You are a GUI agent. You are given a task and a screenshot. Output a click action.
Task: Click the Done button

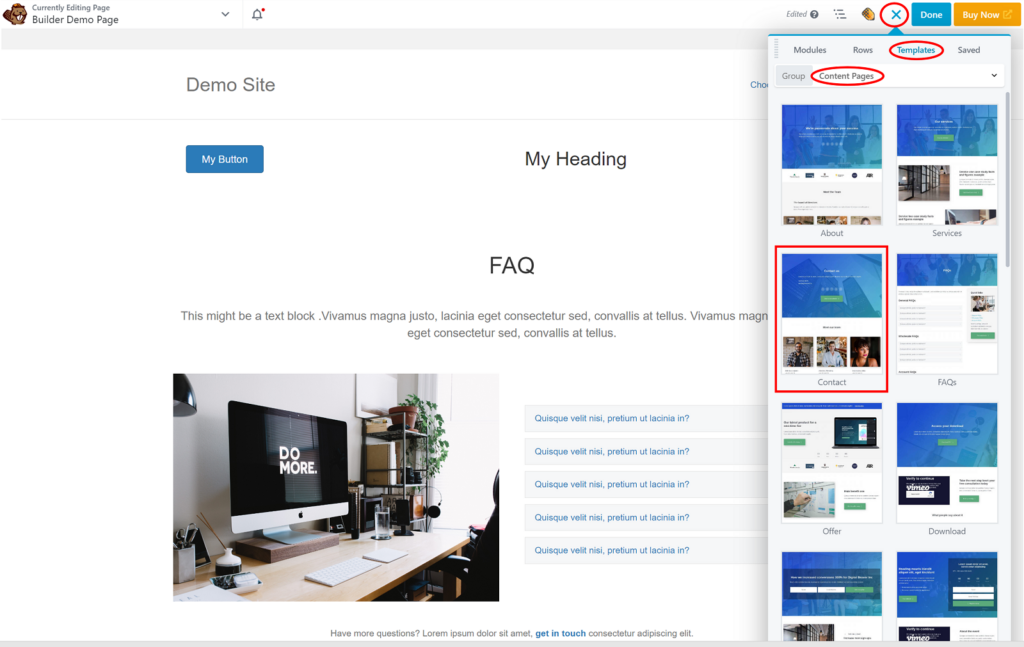point(931,14)
